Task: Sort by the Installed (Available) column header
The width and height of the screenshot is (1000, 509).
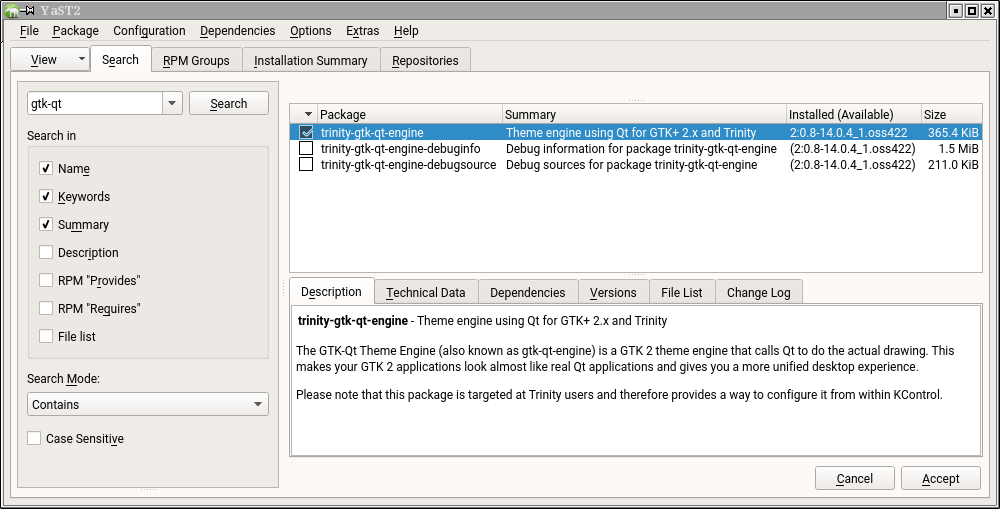Action: click(x=854, y=114)
